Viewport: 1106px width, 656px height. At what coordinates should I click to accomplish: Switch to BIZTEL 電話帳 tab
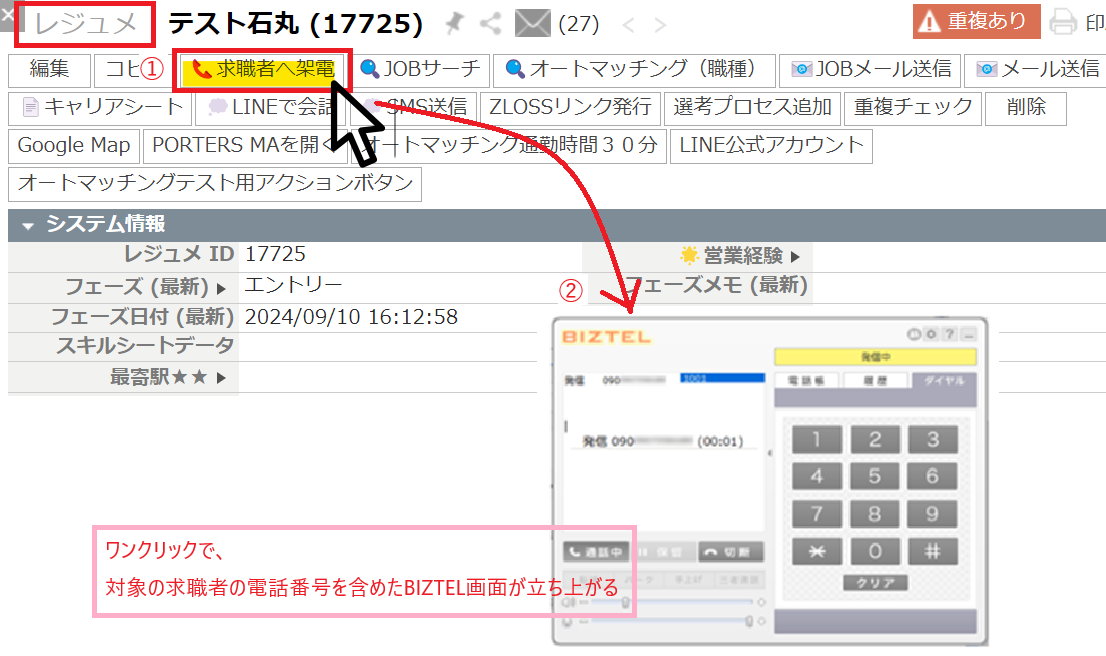pyautogui.click(x=806, y=381)
